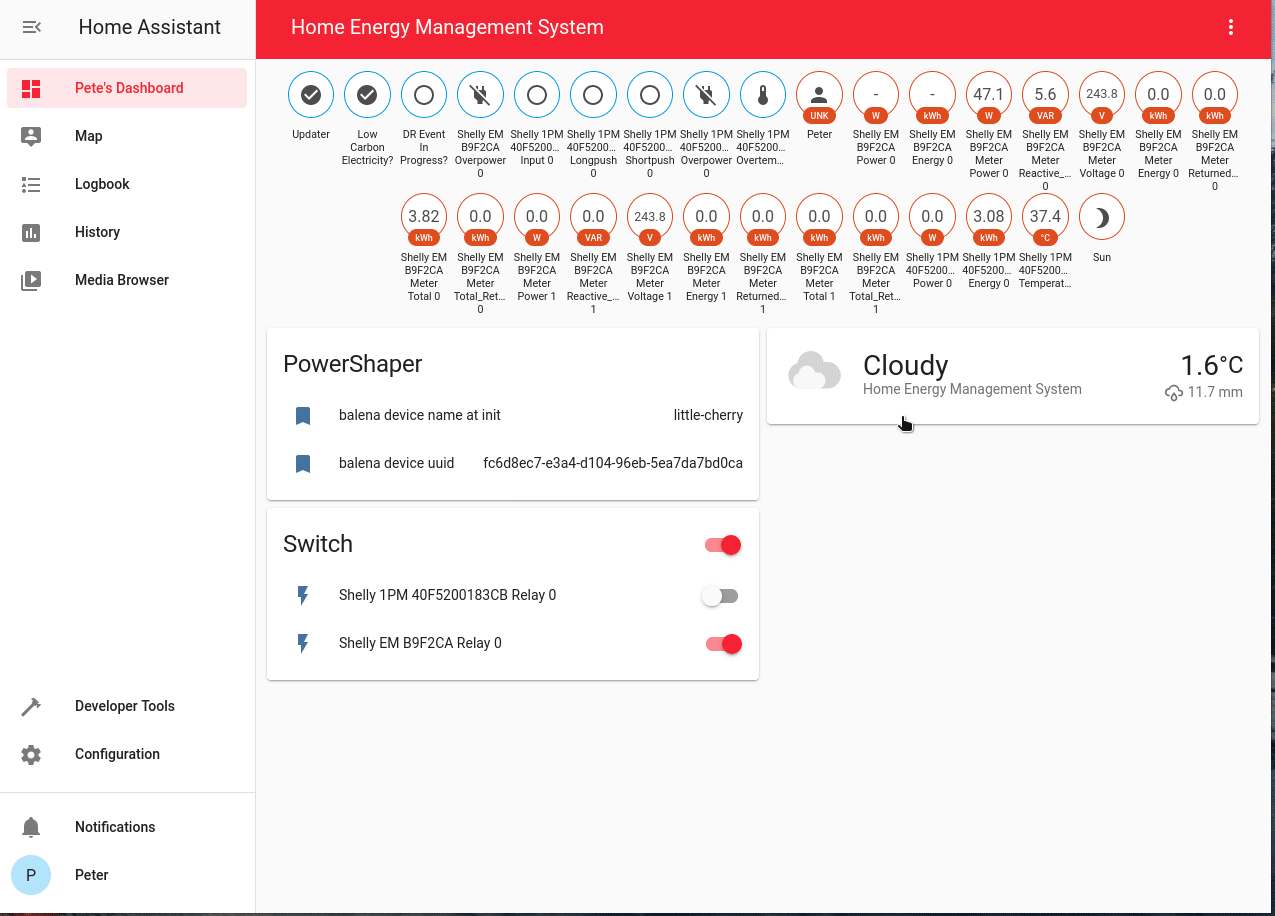This screenshot has width=1275, height=916.
Task: Click Shelly 1PM Longpush 0 badge
Action: 593,95
